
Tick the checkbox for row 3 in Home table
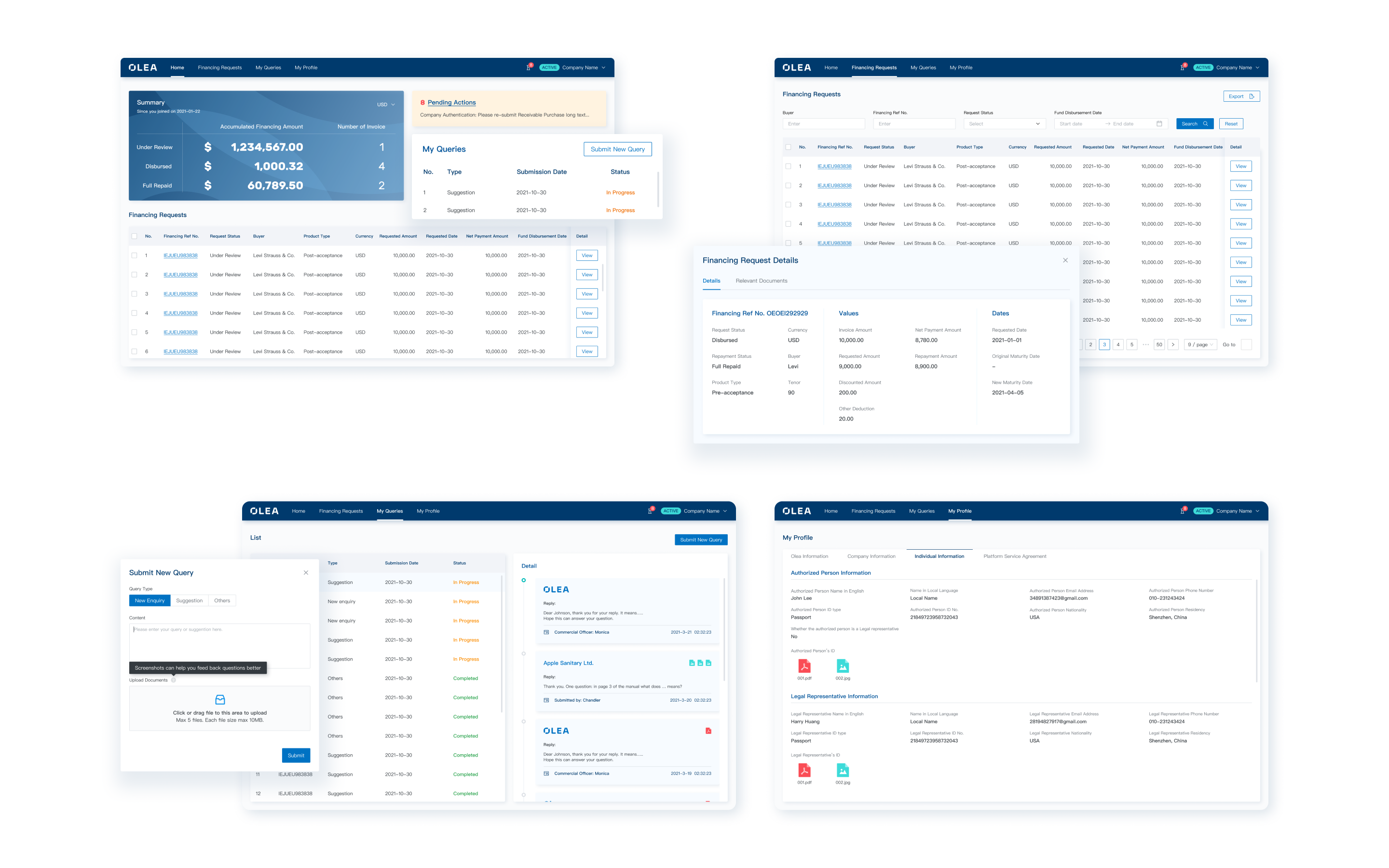pyautogui.click(x=134, y=294)
